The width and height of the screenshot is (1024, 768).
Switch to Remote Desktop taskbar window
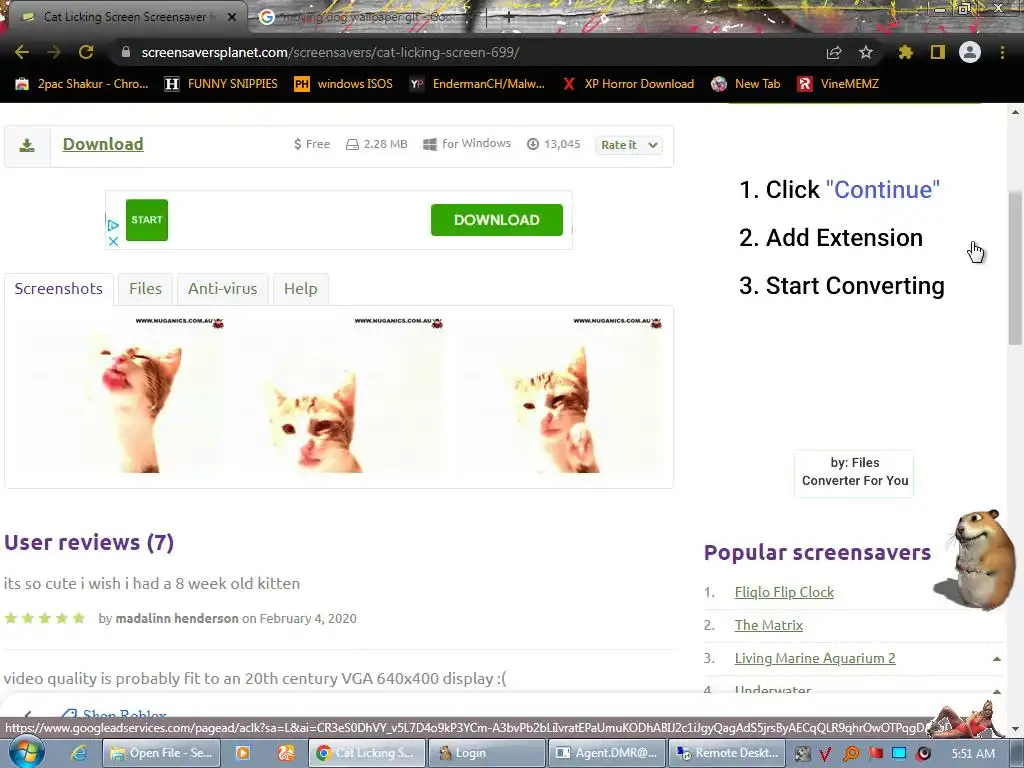coord(728,753)
